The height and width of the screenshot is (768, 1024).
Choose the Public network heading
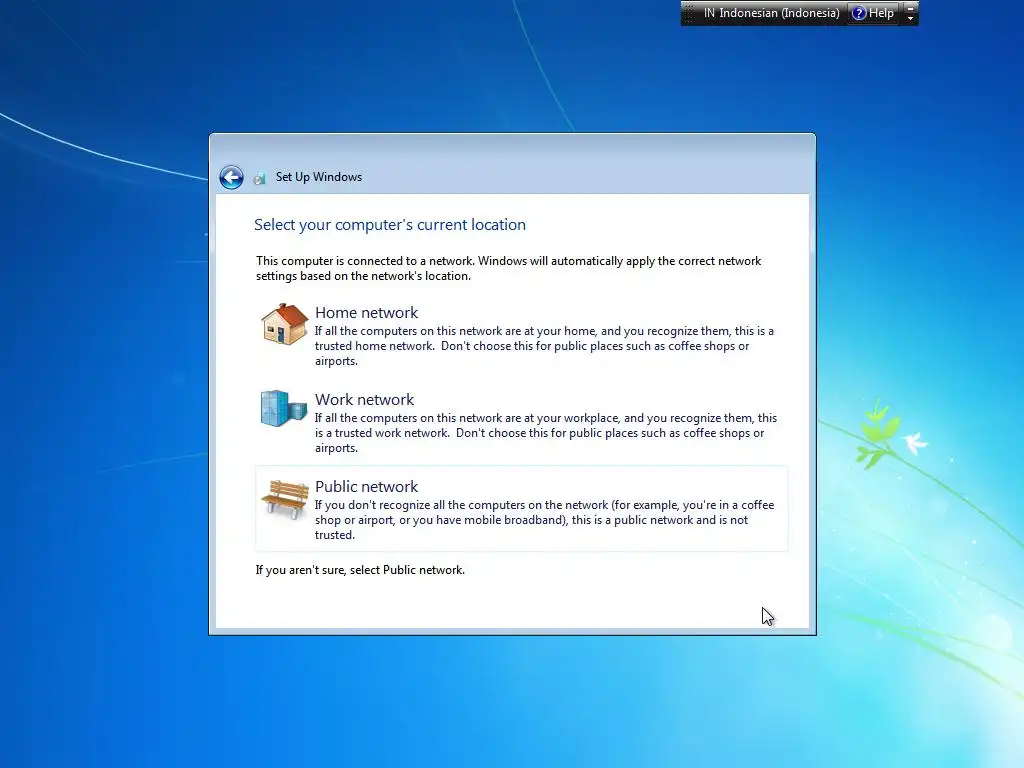(x=366, y=487)
